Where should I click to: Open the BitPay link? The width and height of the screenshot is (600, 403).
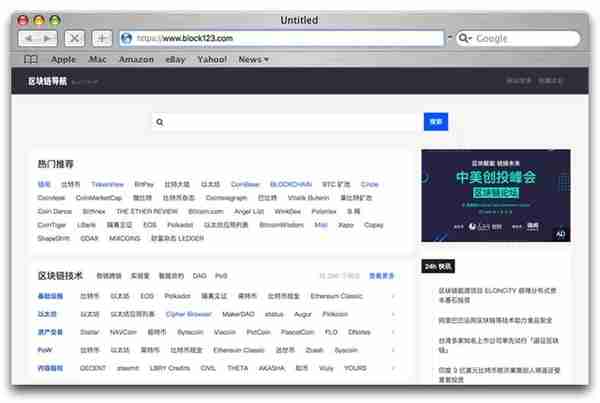click(x=144, y=184)
